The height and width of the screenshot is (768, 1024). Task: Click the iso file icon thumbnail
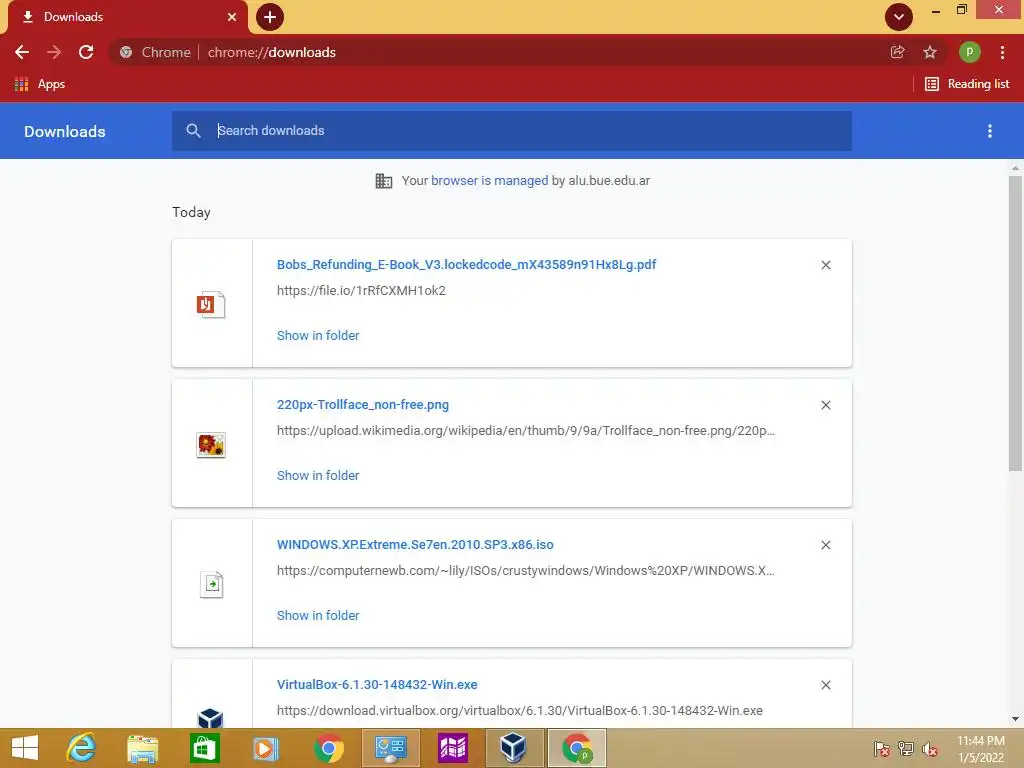coord(211,584)
